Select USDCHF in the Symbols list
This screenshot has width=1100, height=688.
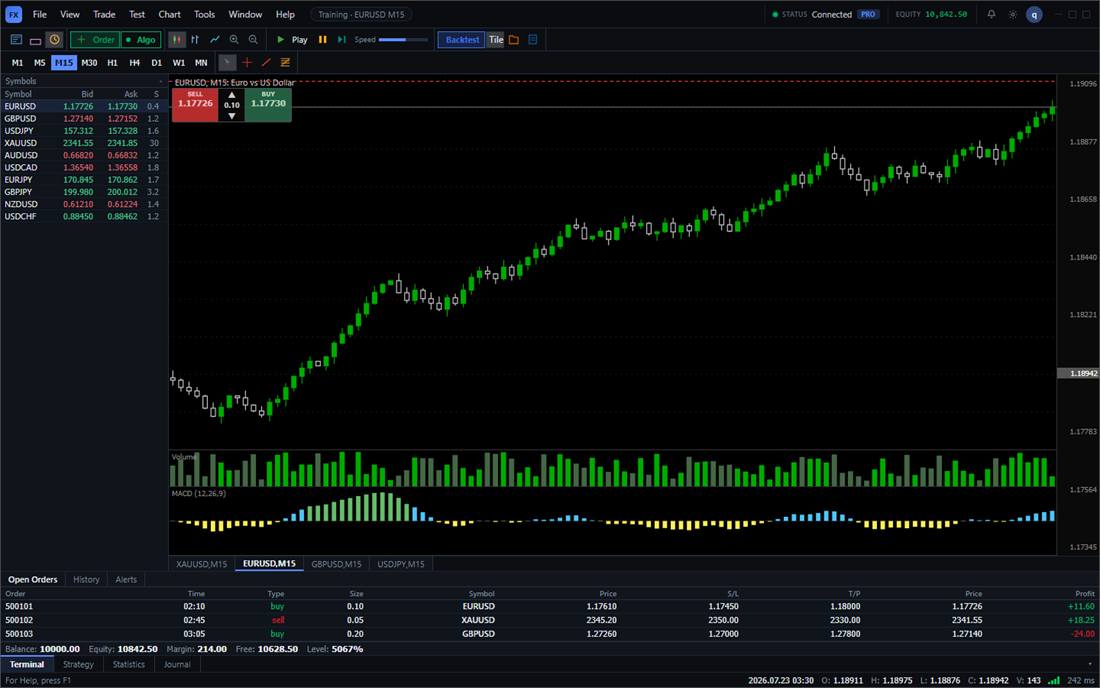(x=83, y=216)
